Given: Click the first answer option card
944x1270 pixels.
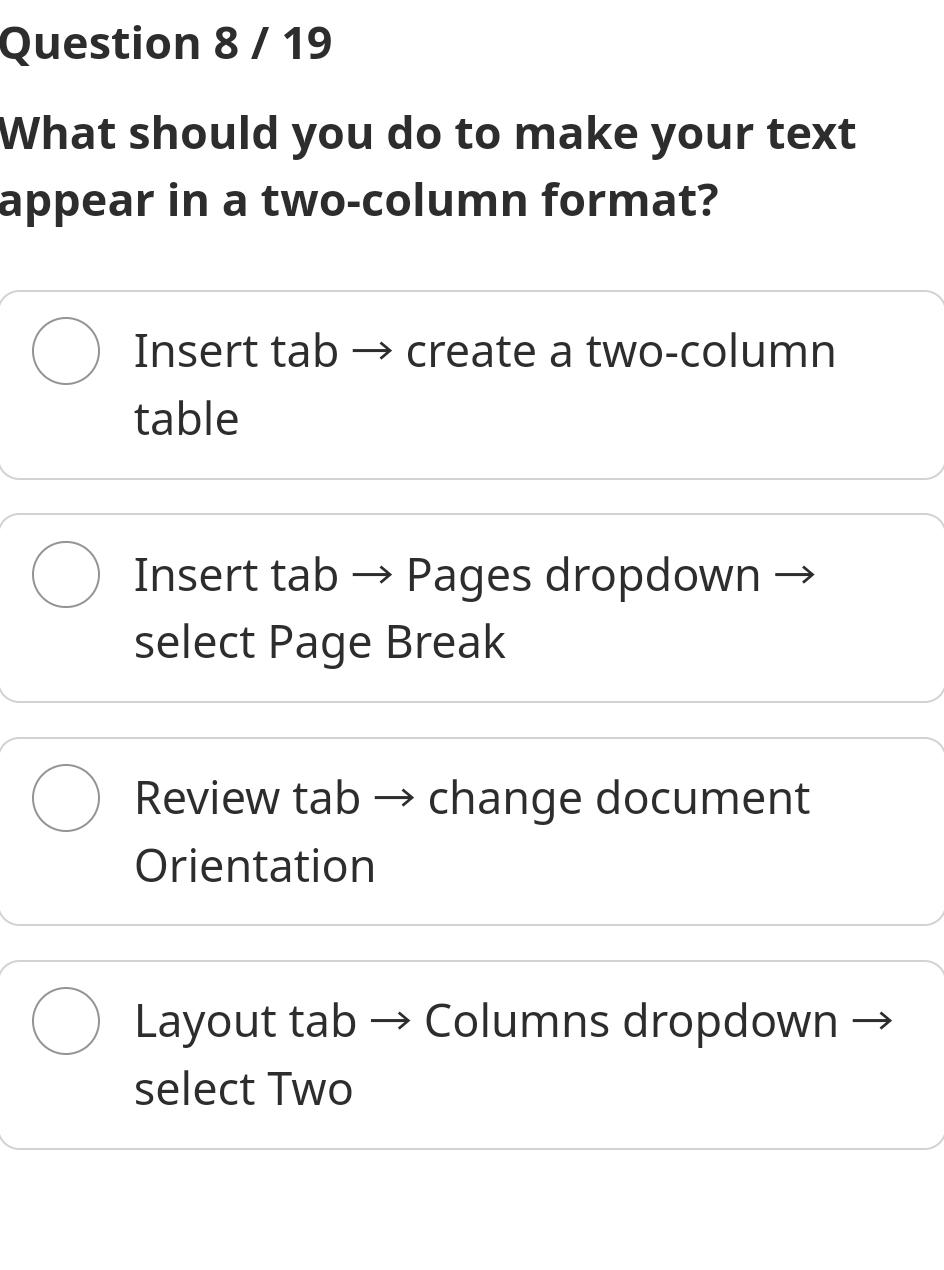Looking at the screenshot, I should point(470,384).
